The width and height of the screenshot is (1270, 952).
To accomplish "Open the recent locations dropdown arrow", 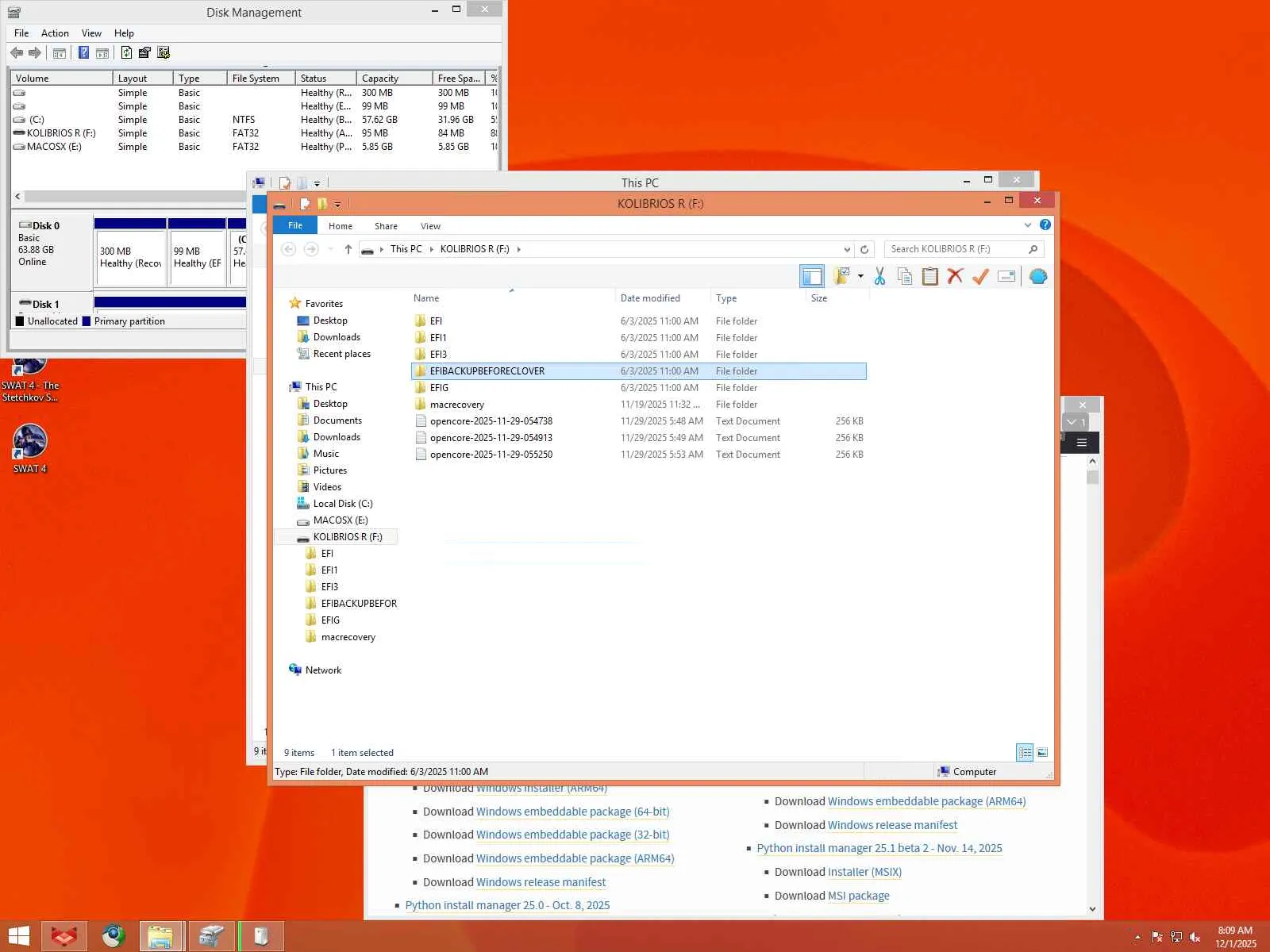I will [x=331, y=249].
